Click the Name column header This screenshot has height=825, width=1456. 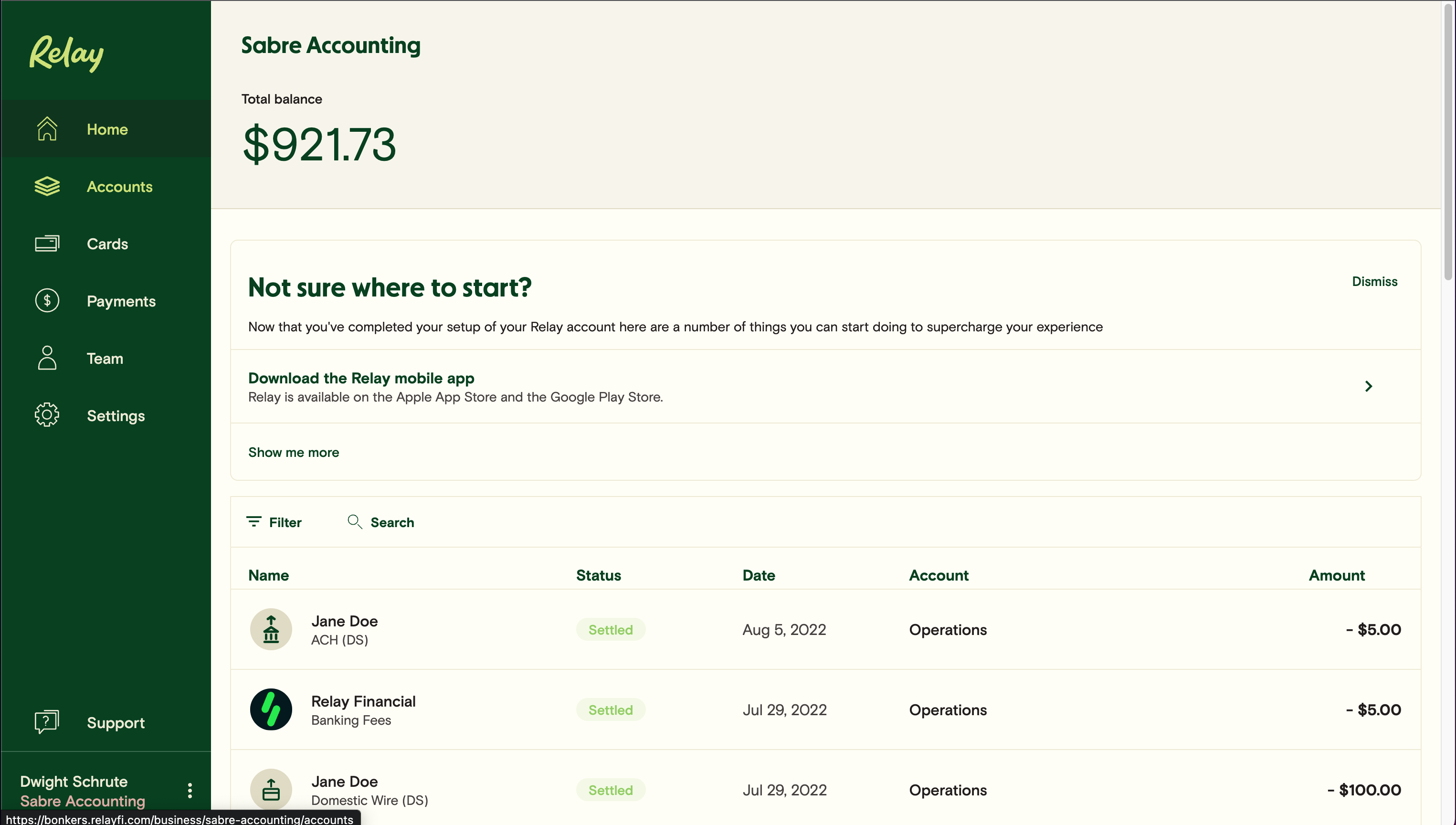coord(269,575)
